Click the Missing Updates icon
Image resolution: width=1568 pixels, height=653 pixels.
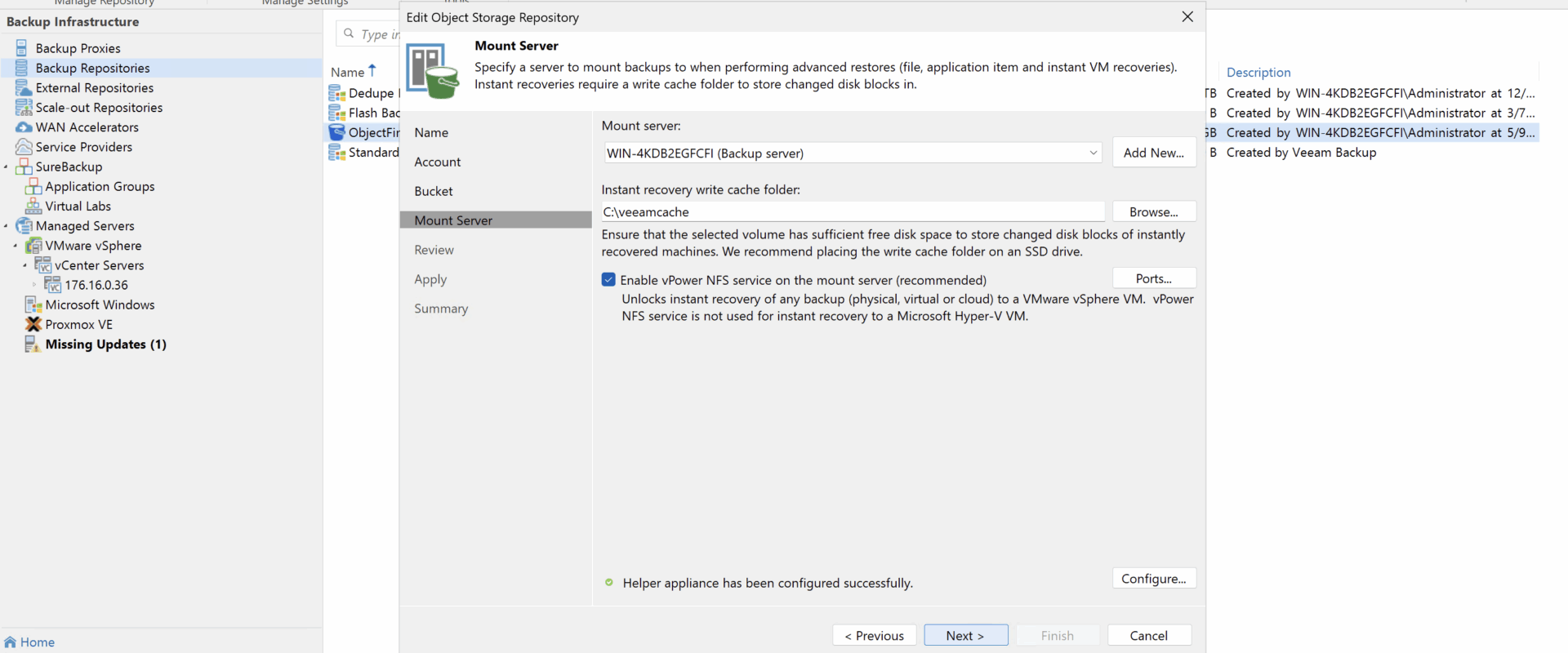click(x=33, y=344)
